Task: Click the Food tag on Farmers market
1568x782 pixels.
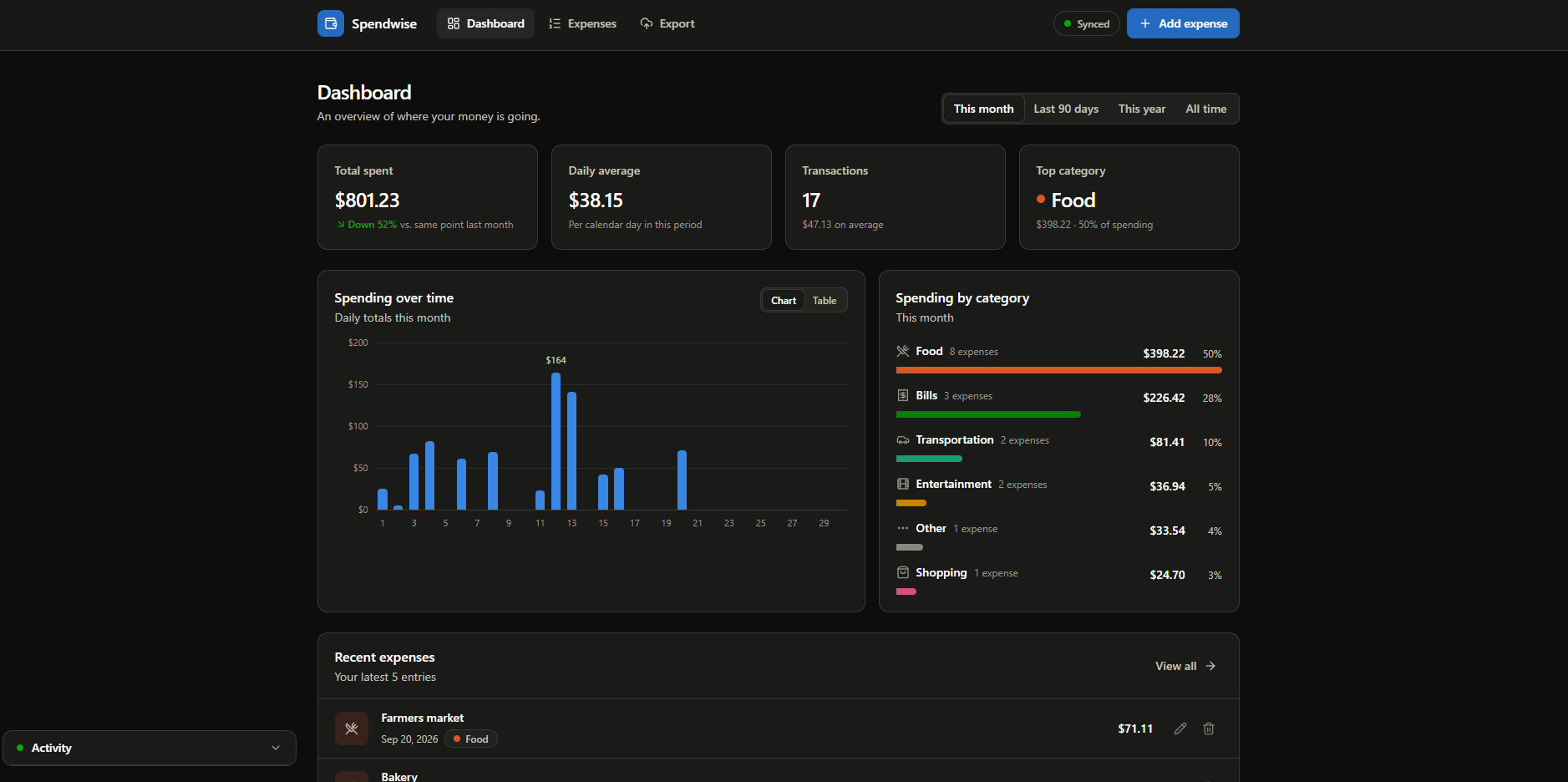Action: click(x=471, y=739)
